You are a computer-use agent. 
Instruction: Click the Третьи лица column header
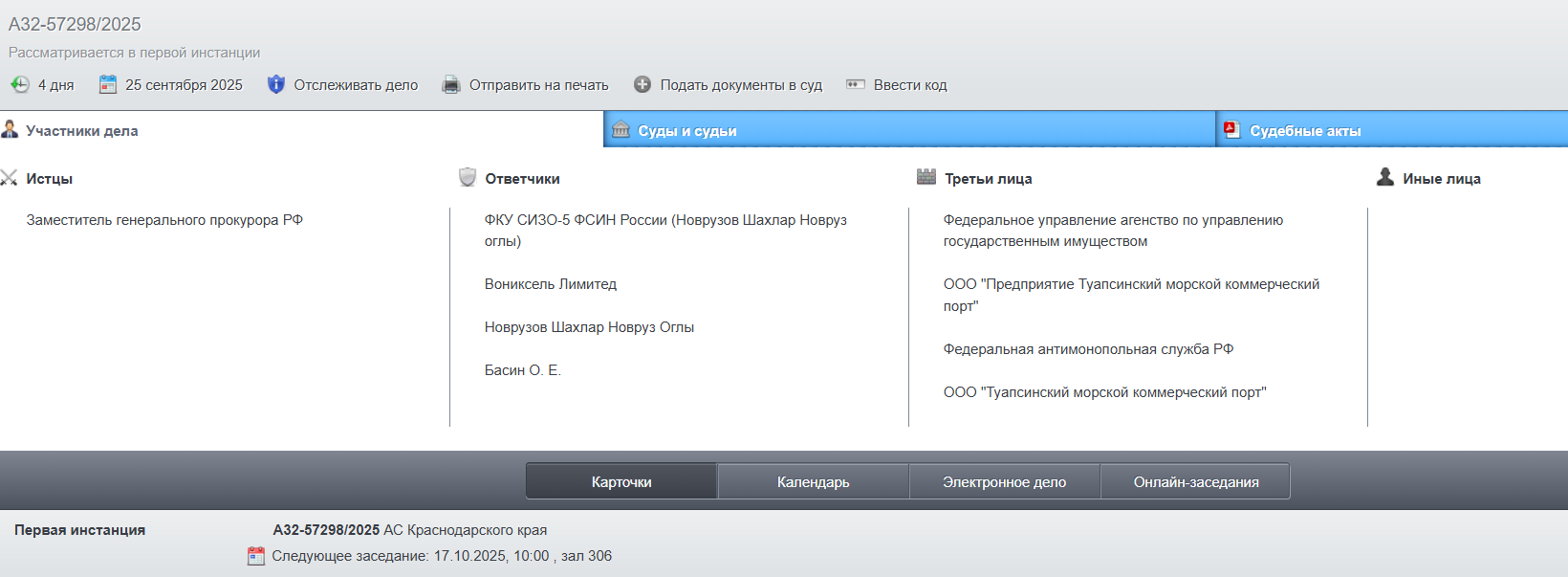988,179
